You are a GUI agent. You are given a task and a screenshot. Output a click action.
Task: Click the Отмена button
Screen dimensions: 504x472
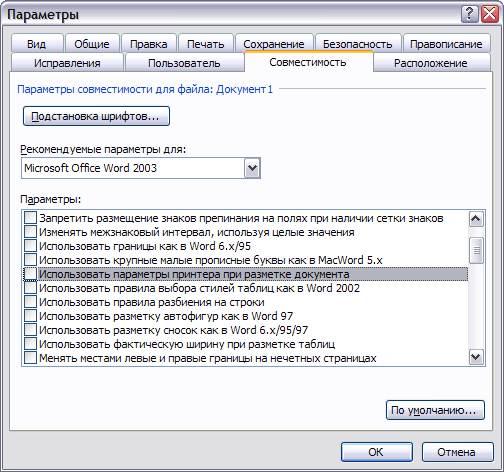(x=457, y=452)
